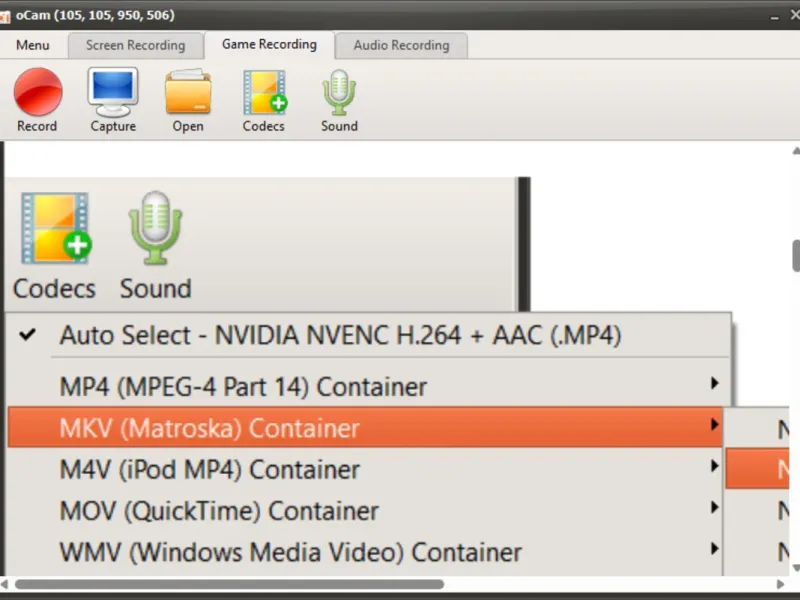Click the right arrow of horizontal scrollbar

coord(780,584)
